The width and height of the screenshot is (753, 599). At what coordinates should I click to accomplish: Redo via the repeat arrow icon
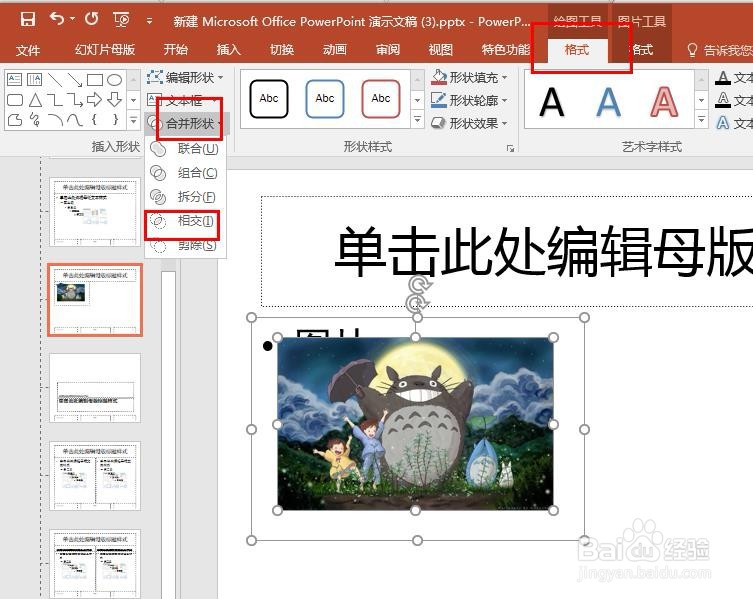pyautogui.click(x=91, y=19)
